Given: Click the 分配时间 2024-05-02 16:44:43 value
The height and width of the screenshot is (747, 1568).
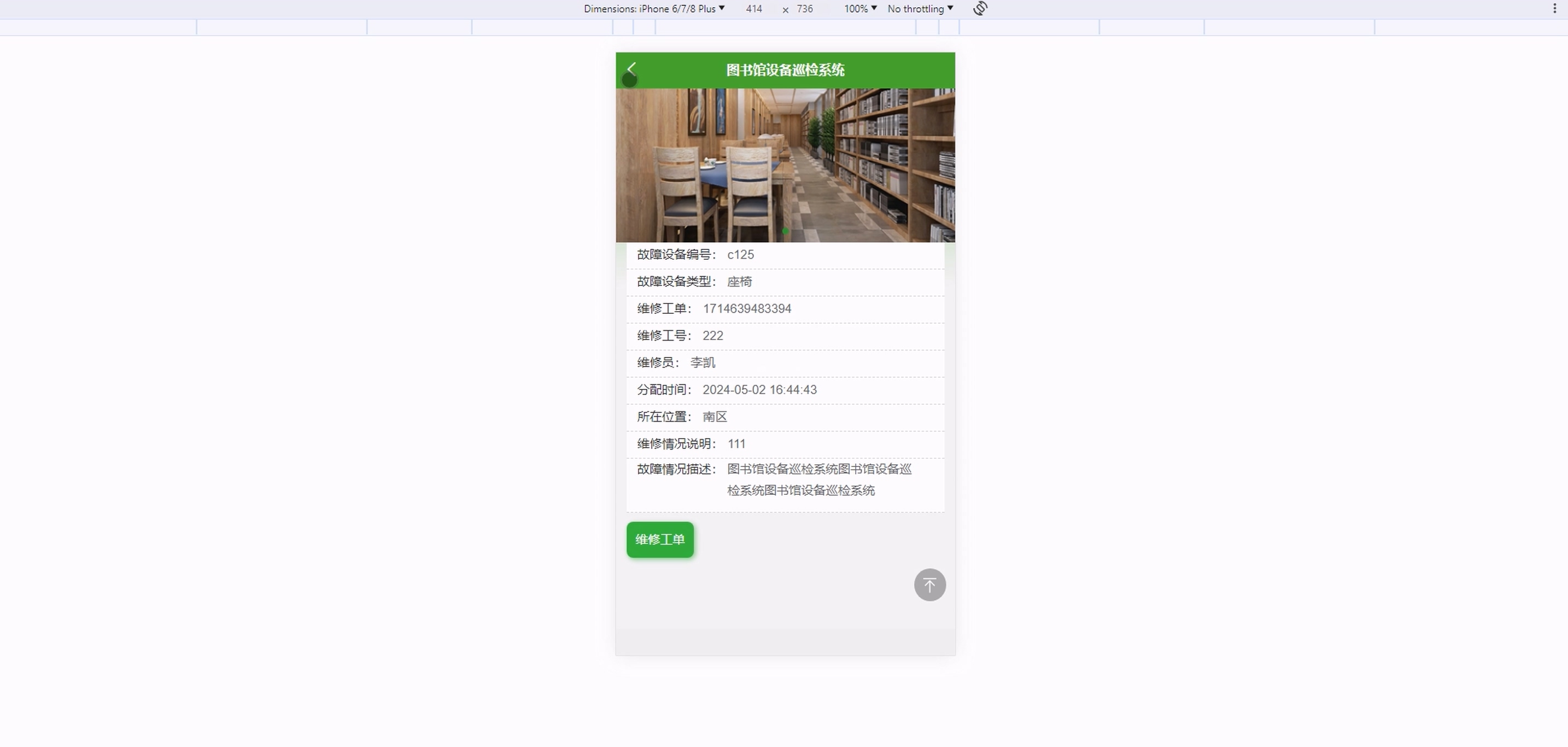Looking at the screenshot, I should 759,390.
